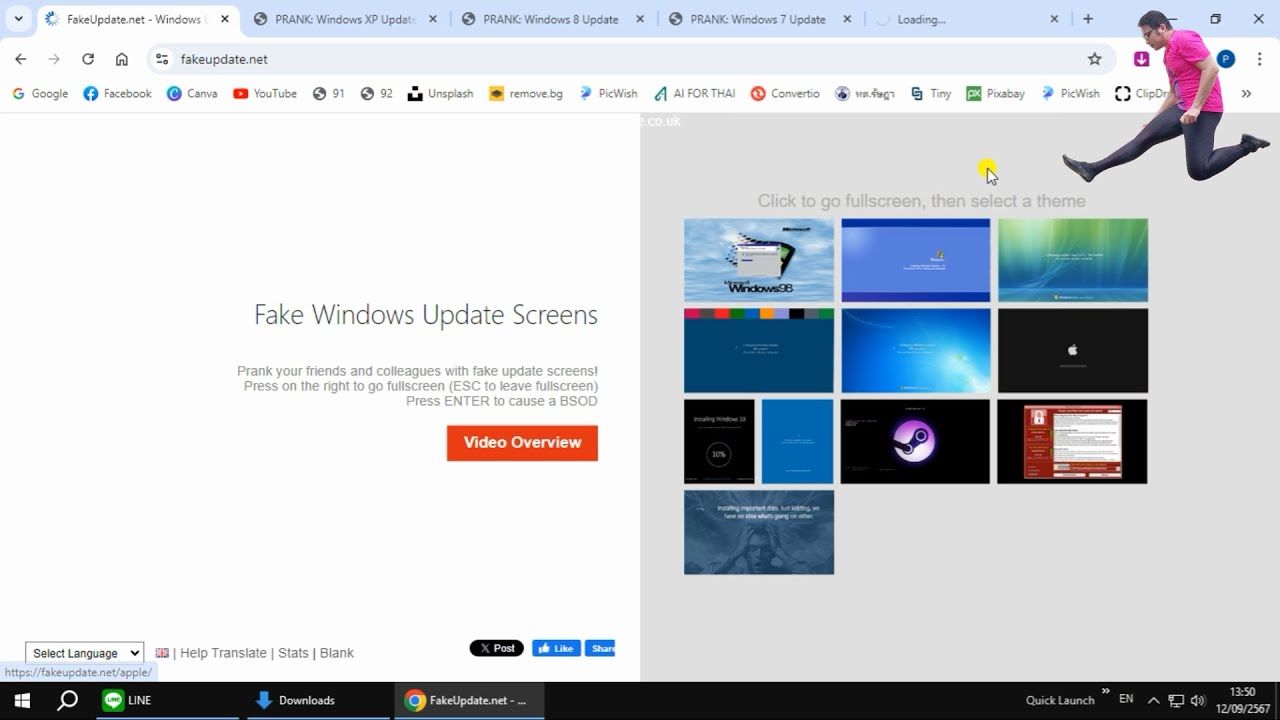This screenshot has width=1280, height=720.
Task: Open the Unsplash bookmark
Action: 440,93
